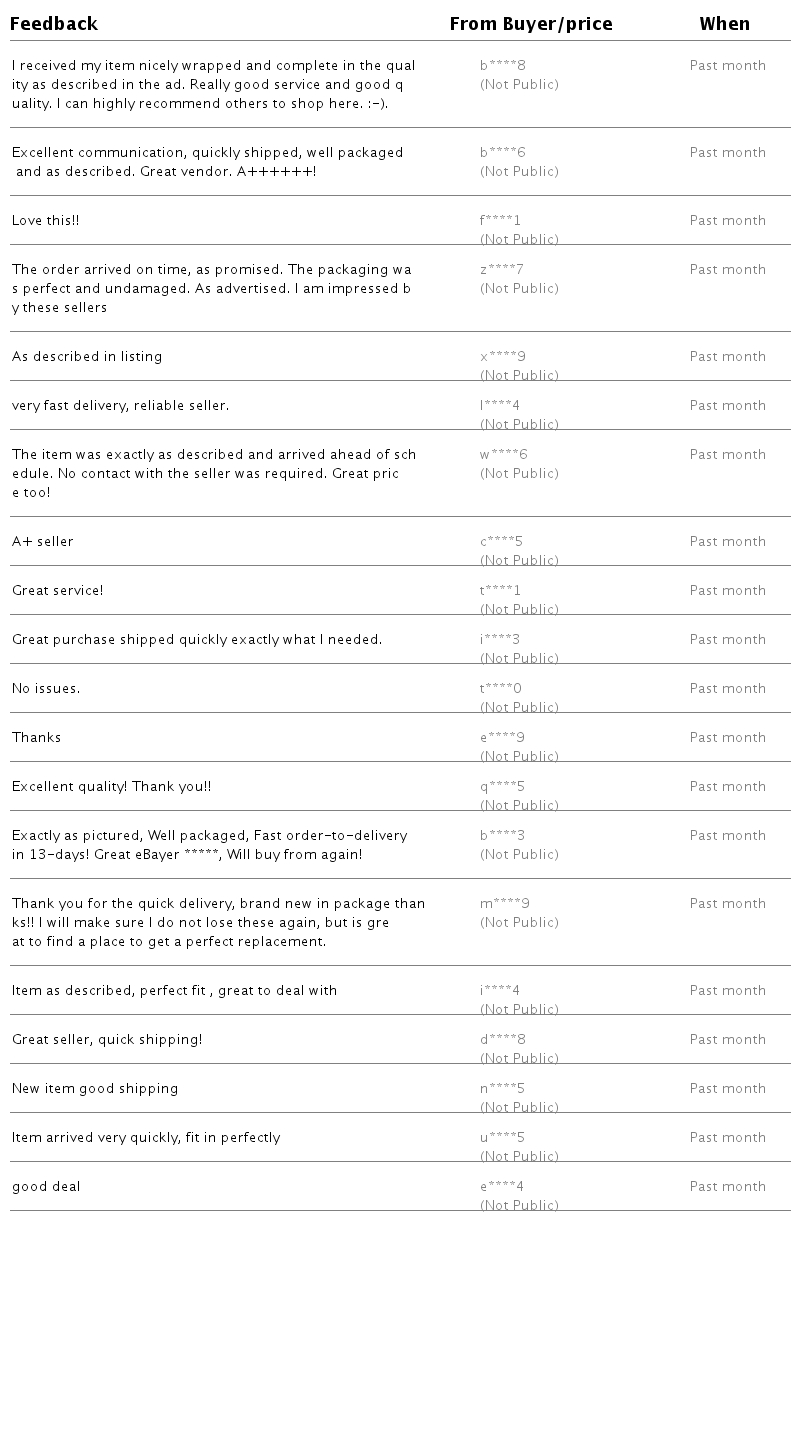
Task: Click the 'No issues.' feedback comment
Action: tap(46, 689)
